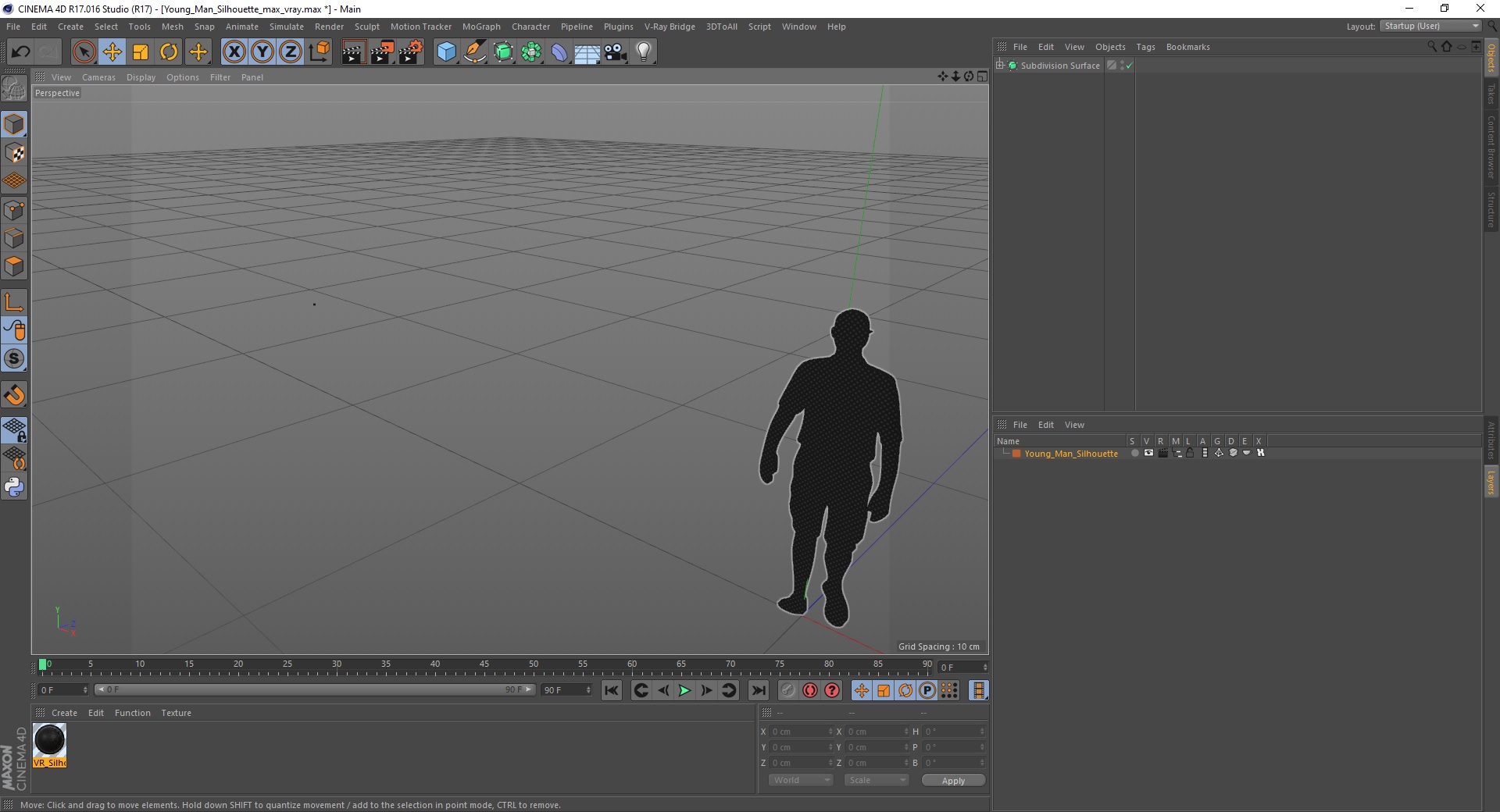This screenshot has height=812, width=1500.
Task: Click the Python script icon
Action: pos(14,487)
